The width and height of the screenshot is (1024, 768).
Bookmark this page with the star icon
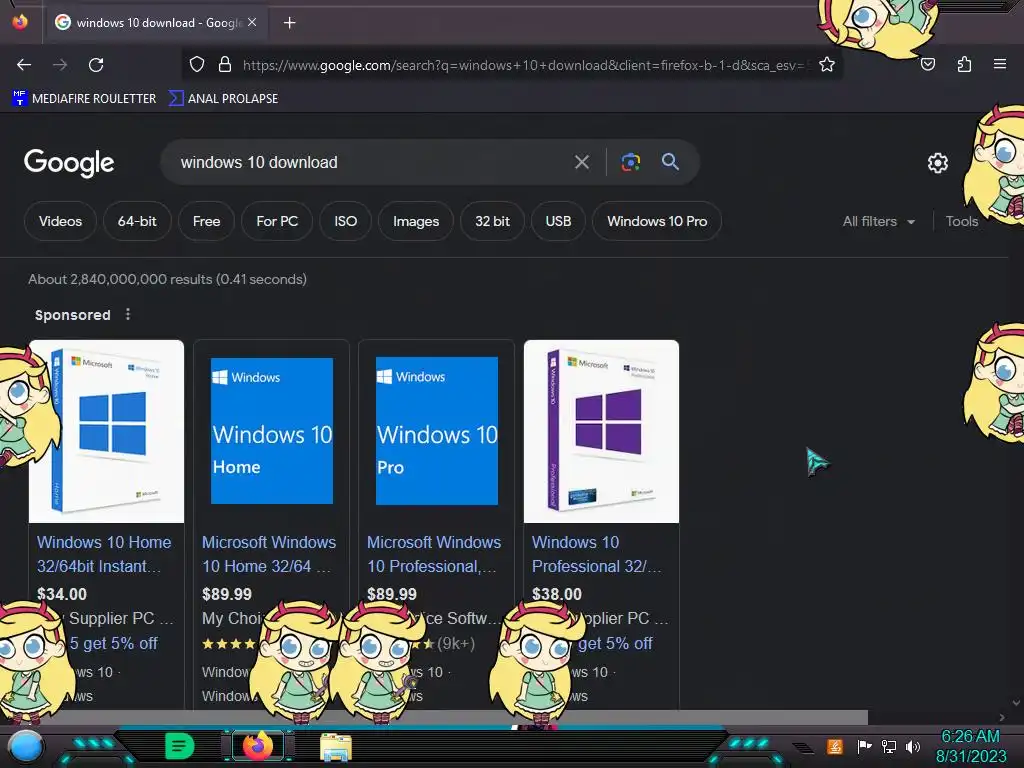point(827,65)
